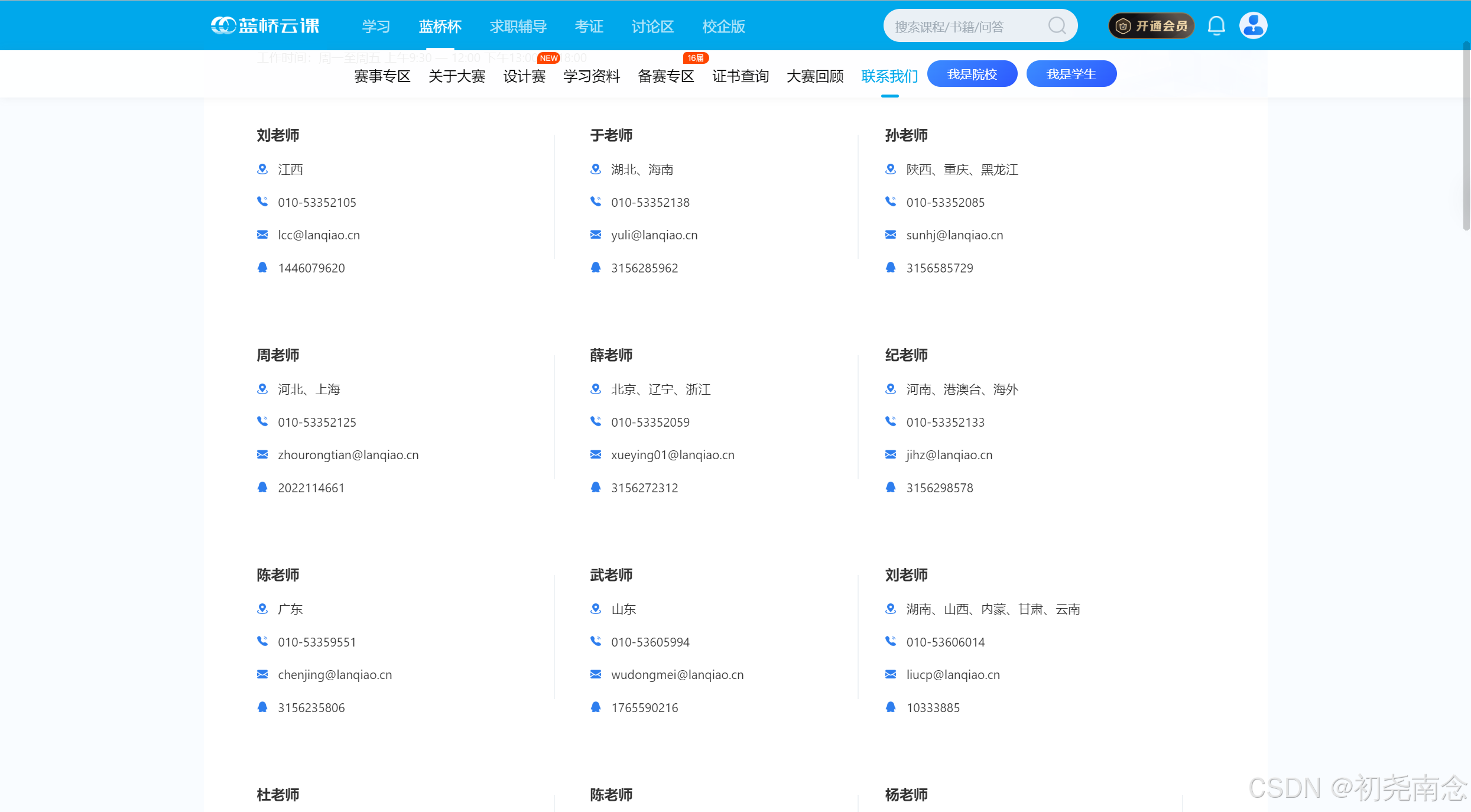Viewport: 1471px width, 812px height.
Task: Click the phone icon beside 010-53352138
Action: coord(596,202)
